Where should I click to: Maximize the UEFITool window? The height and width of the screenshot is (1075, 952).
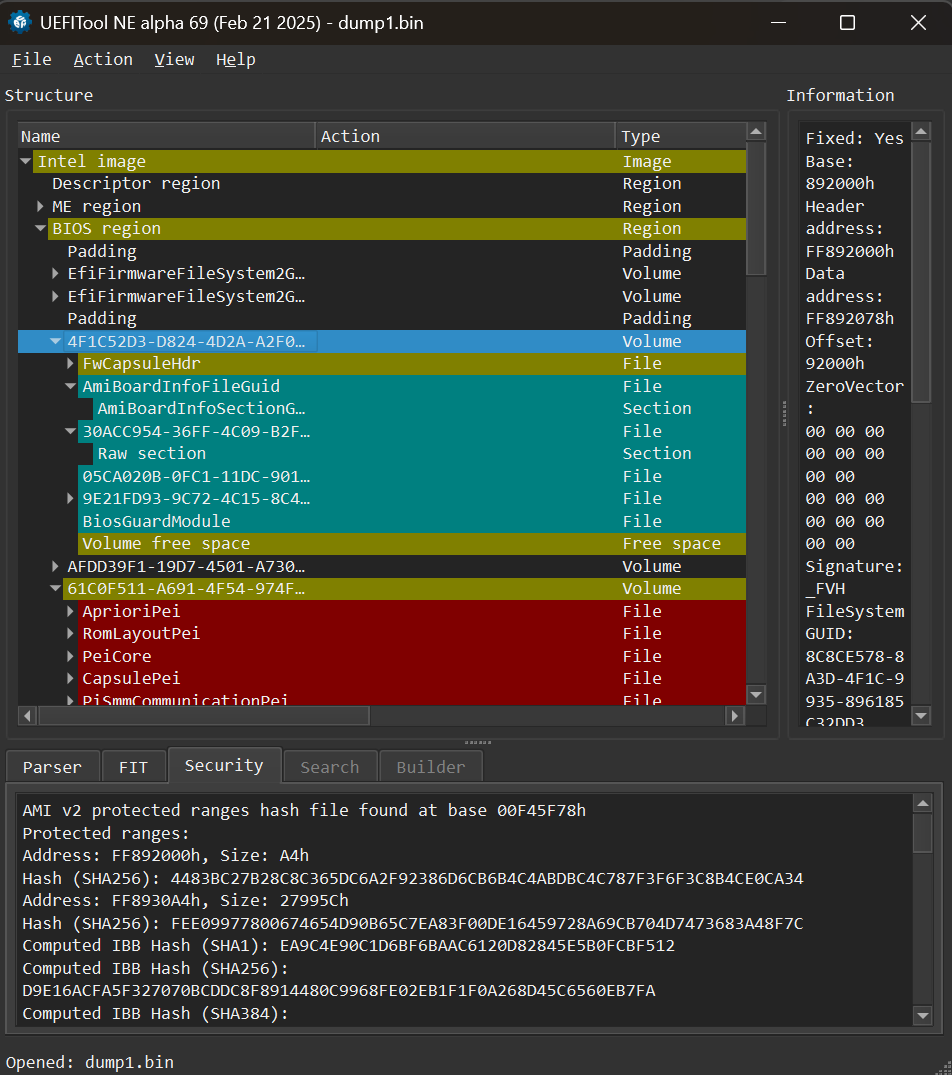pos(848,23)
